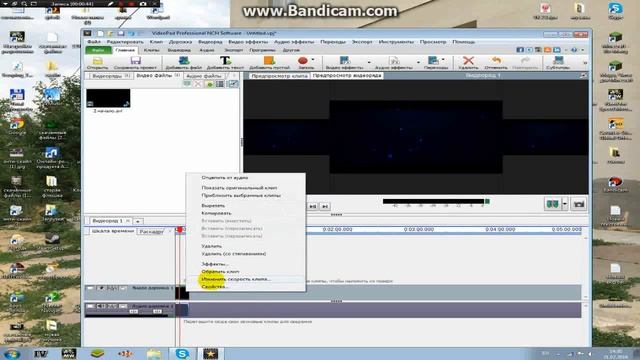Click the snapshot camera icon under preview
This screenshot has width=640, height=360.
pos(578,204)
